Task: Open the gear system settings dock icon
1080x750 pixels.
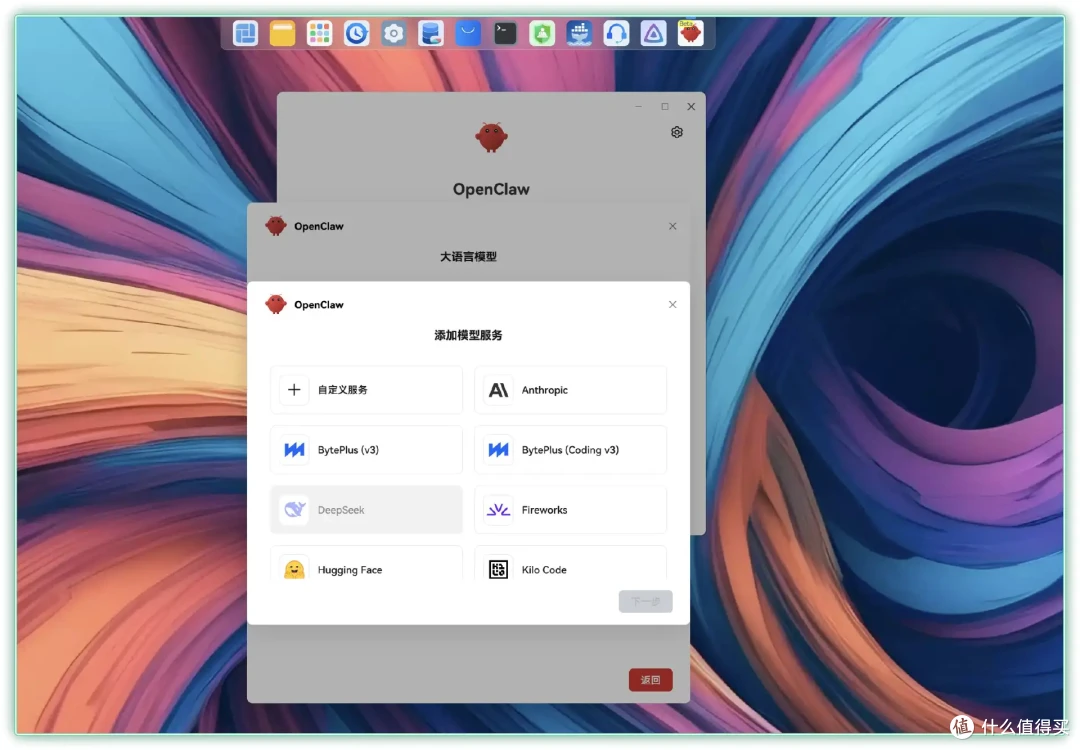Action: [394, 33]
